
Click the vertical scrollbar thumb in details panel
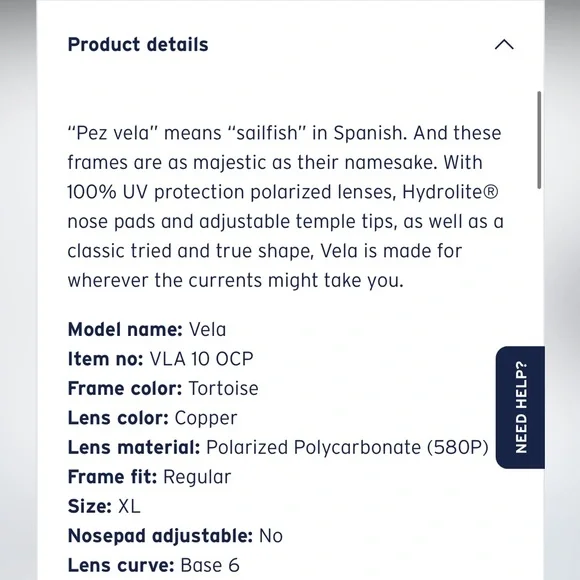point(539,140)
